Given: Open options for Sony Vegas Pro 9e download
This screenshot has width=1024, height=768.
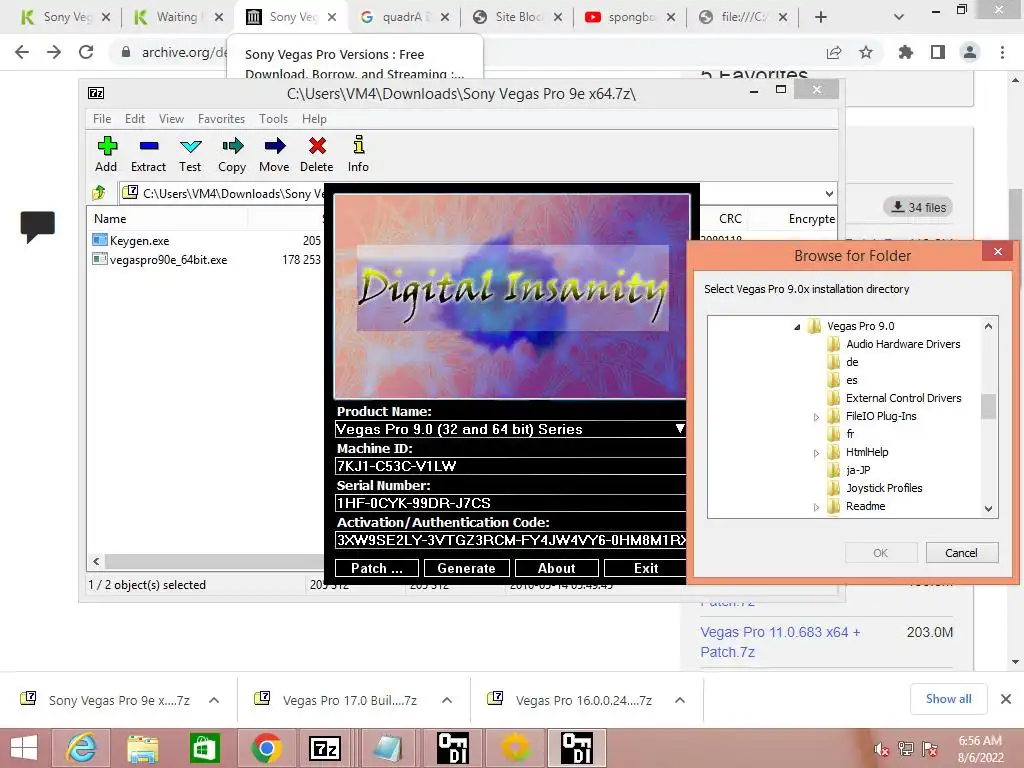Looking at the screenshot, I should point(214,700).
